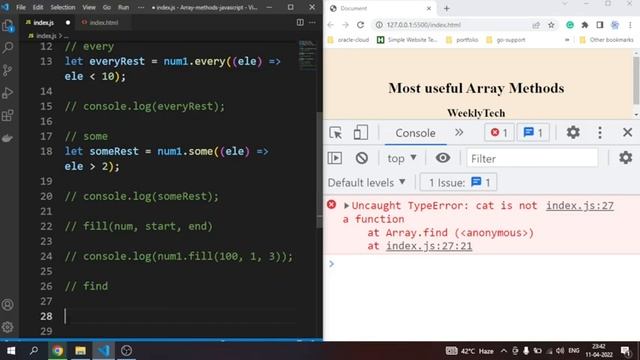Open the Chrome Extensions puzzle icon
The image size is (640, 360).
[x=584, y=25]
